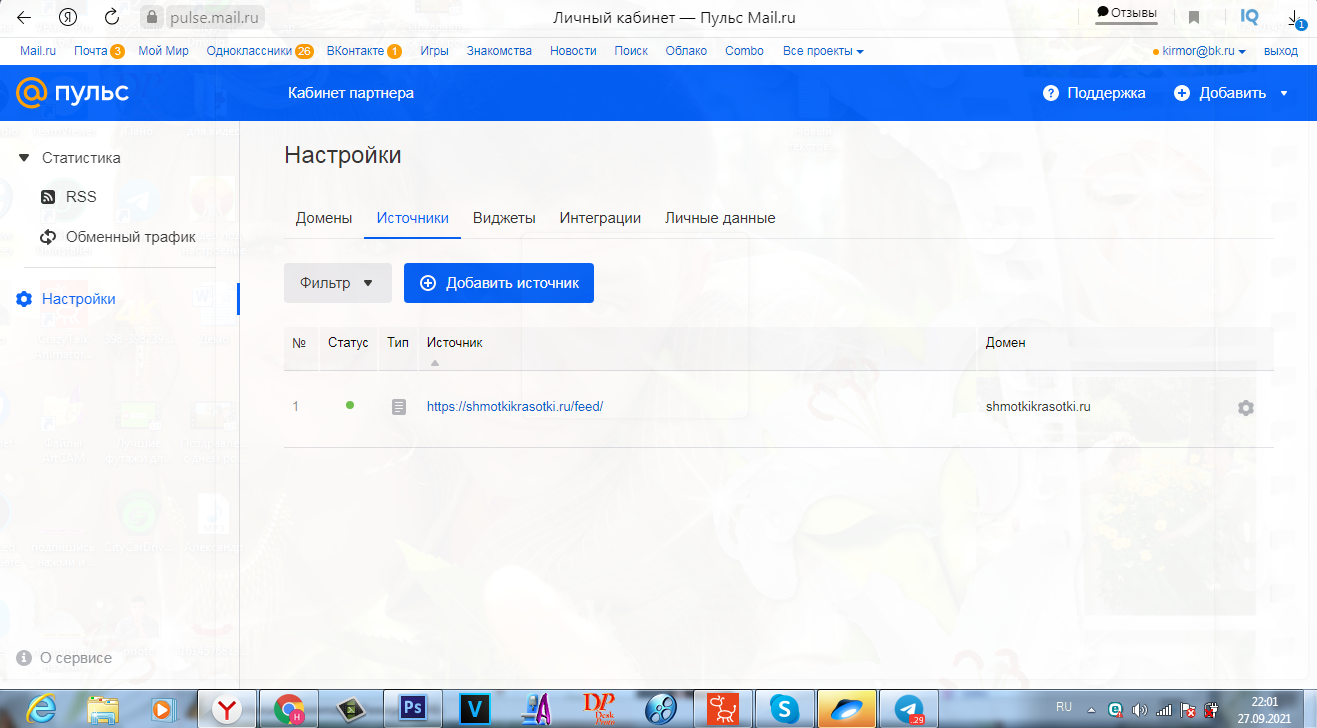This screenshot has width=1317, height=728.
Task: Click the plus icon next to Добавить
Action: click(1182, 93)
